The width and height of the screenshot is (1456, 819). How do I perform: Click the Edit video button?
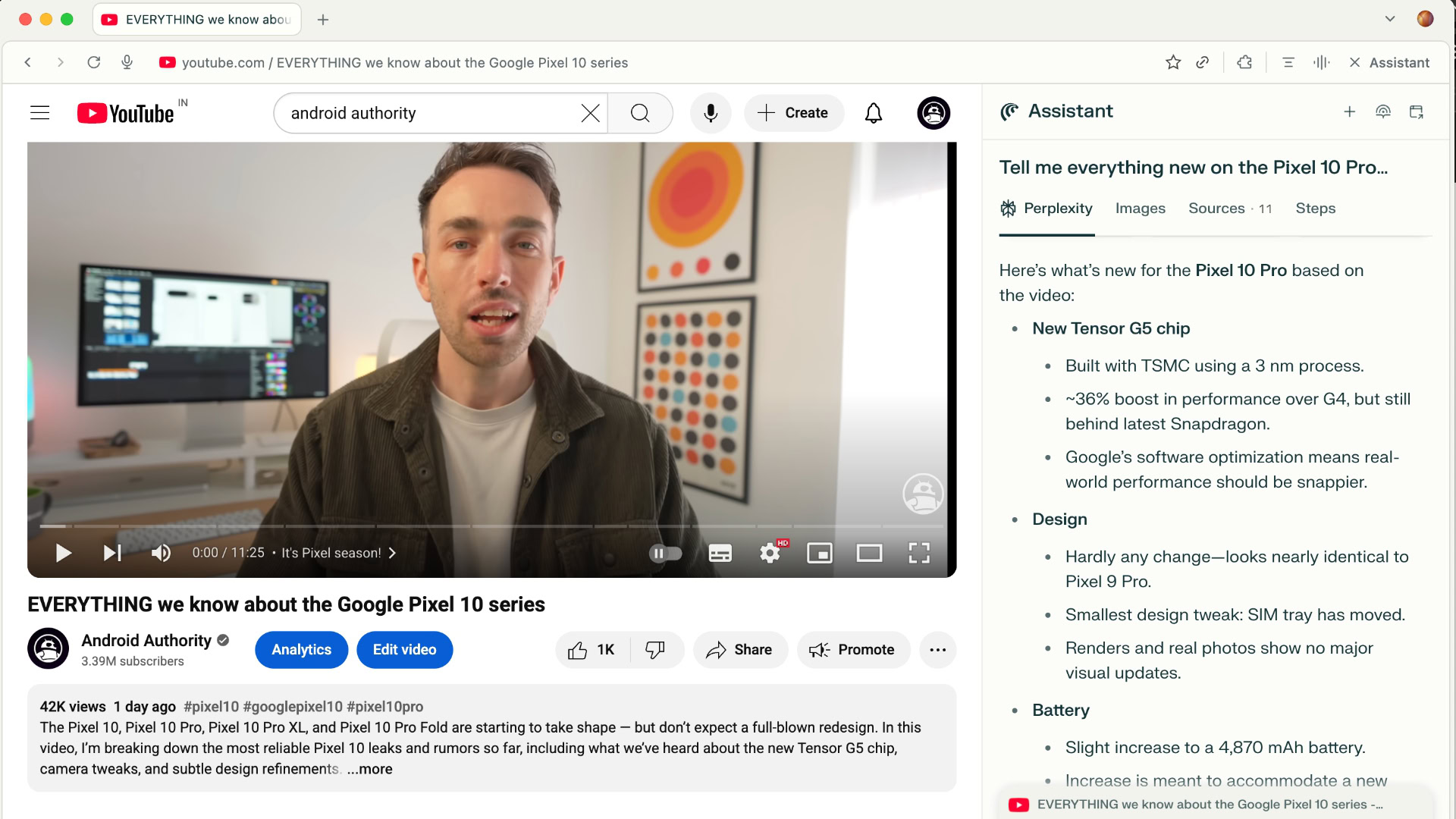point(404,650)
